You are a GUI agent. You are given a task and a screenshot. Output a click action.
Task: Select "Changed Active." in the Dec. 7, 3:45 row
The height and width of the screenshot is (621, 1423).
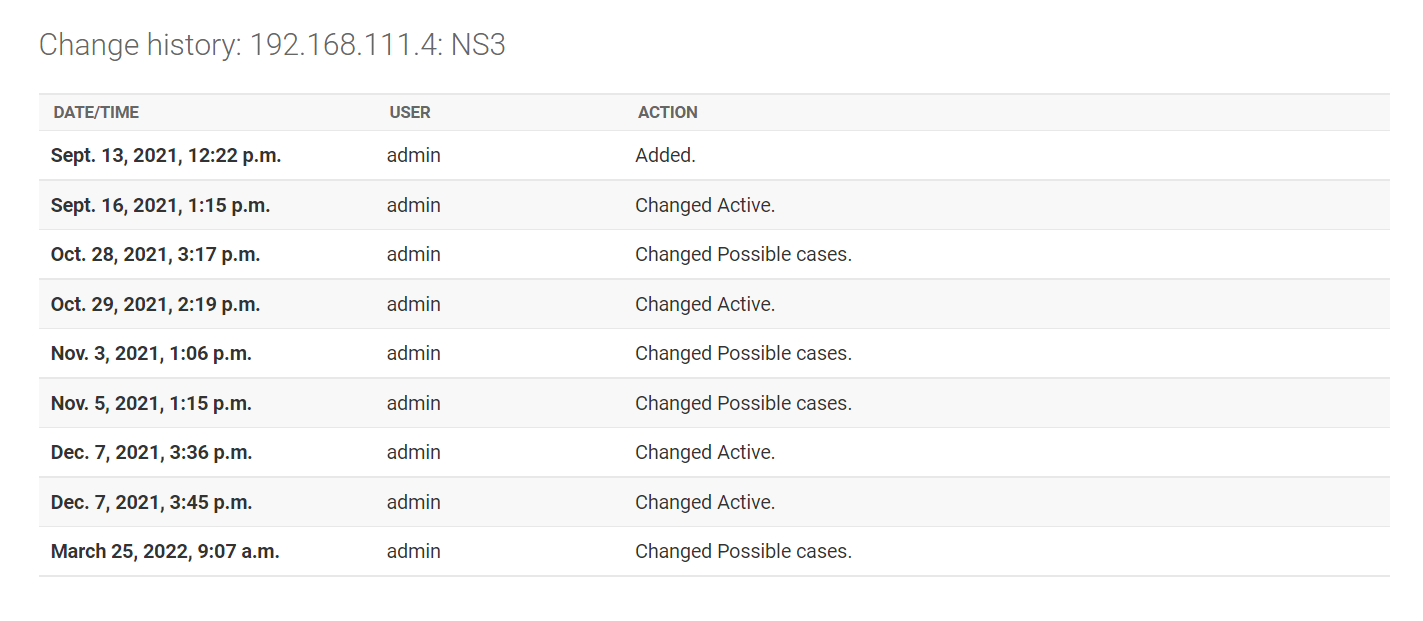(705, 503)
